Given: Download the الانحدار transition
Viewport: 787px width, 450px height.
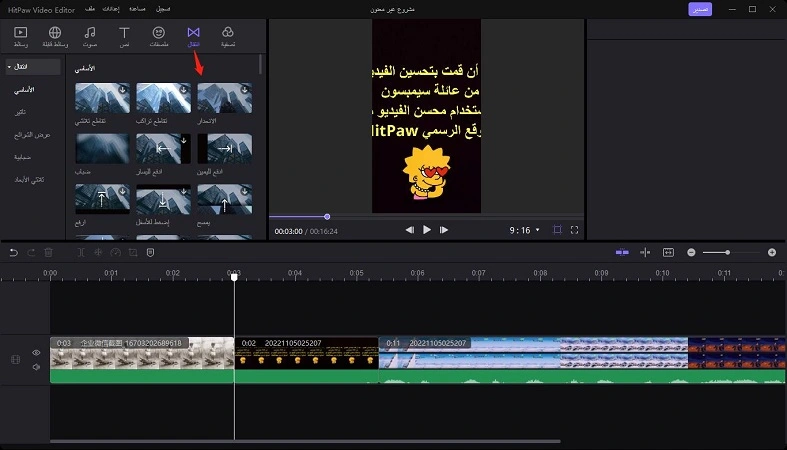Looking at the screenshot, I should click(x=245, y=90).
